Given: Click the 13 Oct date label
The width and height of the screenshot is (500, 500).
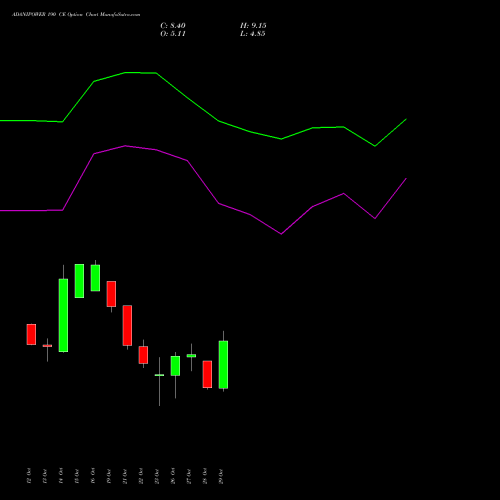Looking at the screenshot, I should click(45, 476).
